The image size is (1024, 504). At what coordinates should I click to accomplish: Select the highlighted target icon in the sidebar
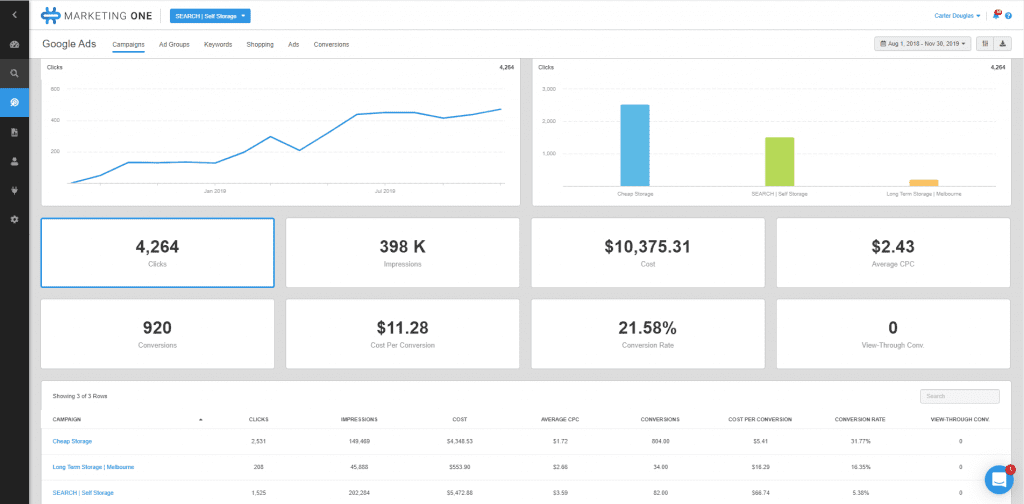tap(14, 102)
